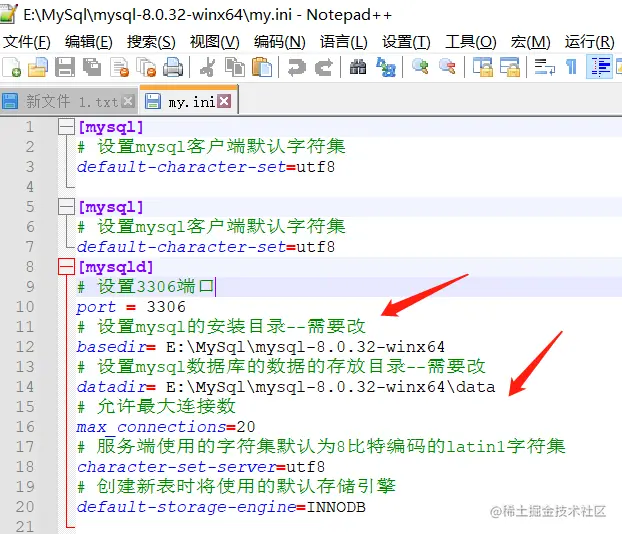This screenshot has width=622, height=534.
Task: Click the Zoom Out magnifier icon
Action: click(x=447, y=67)
